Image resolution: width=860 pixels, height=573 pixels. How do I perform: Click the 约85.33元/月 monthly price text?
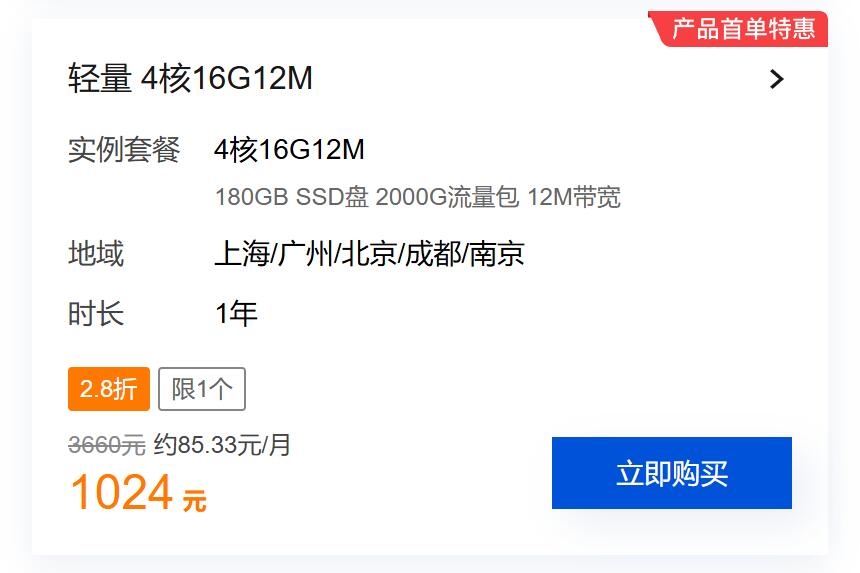(x=222, y=445)
